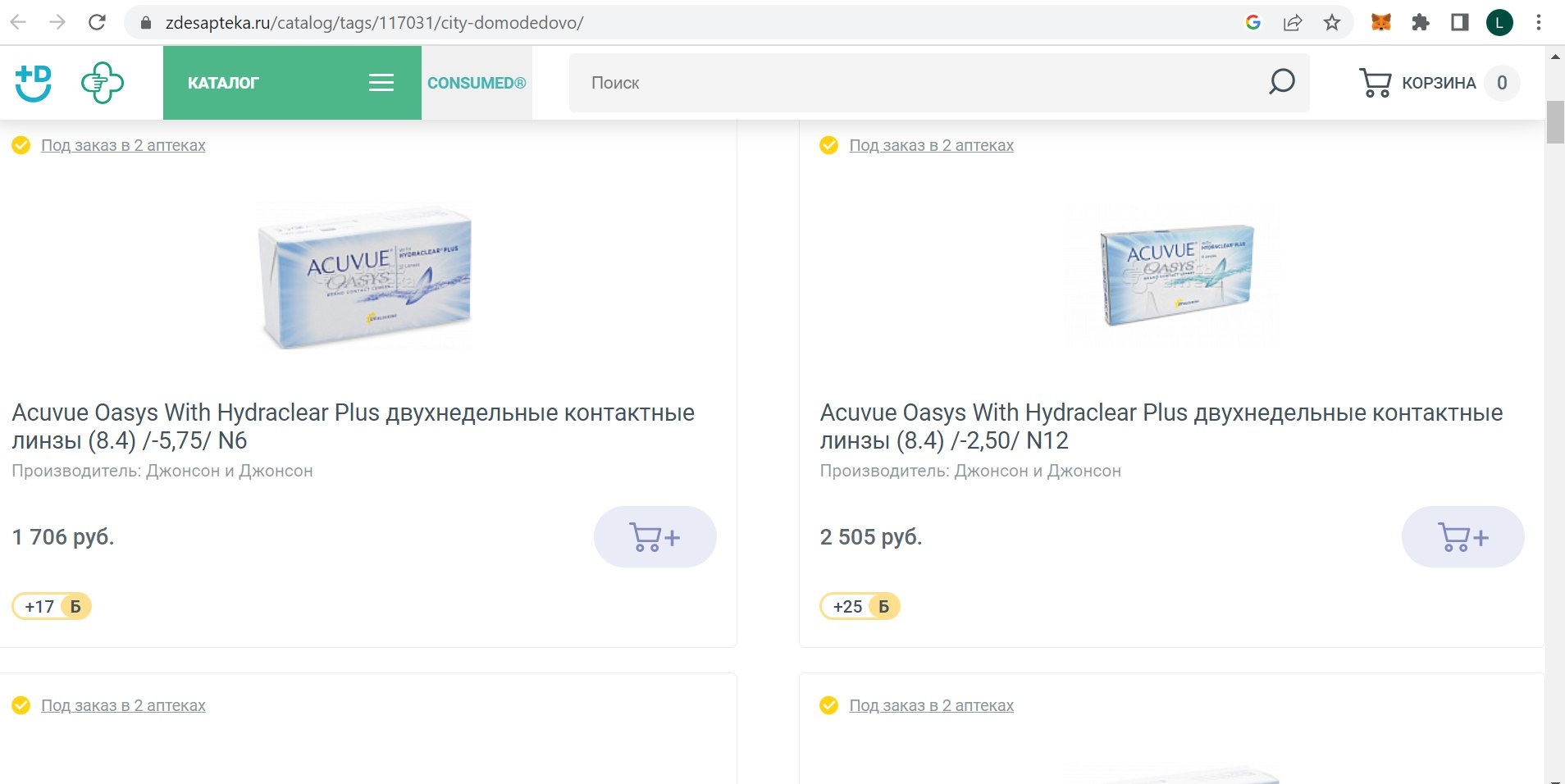Select the address bar URL

coord(374,23)
